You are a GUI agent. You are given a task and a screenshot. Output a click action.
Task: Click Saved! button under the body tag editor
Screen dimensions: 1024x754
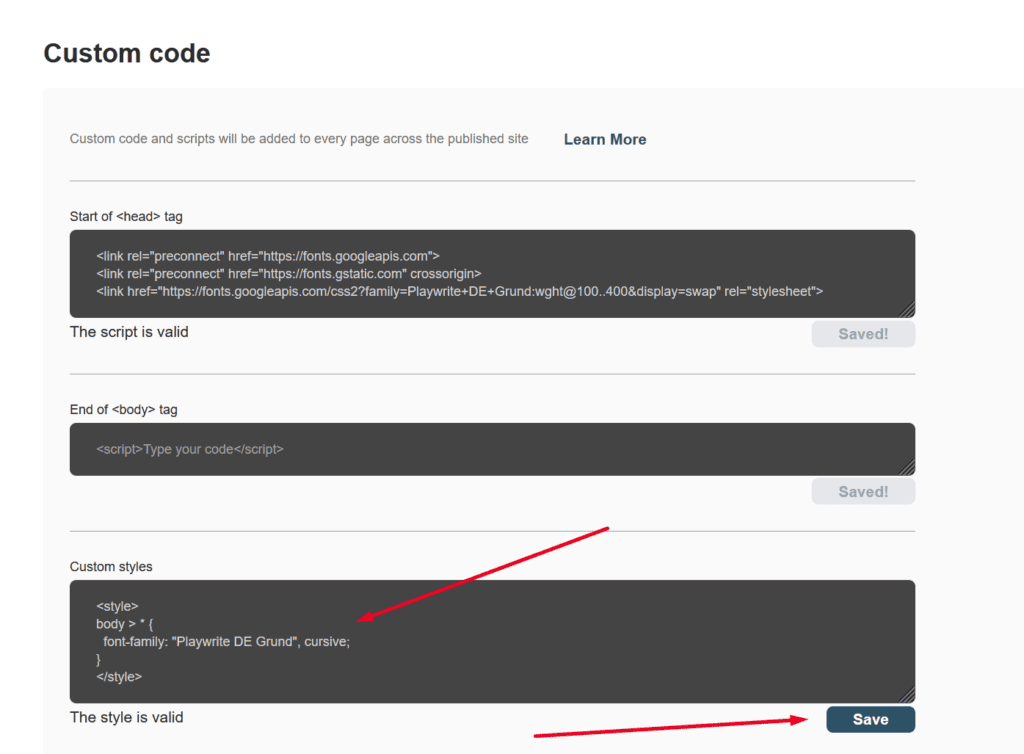click(863, 492)
